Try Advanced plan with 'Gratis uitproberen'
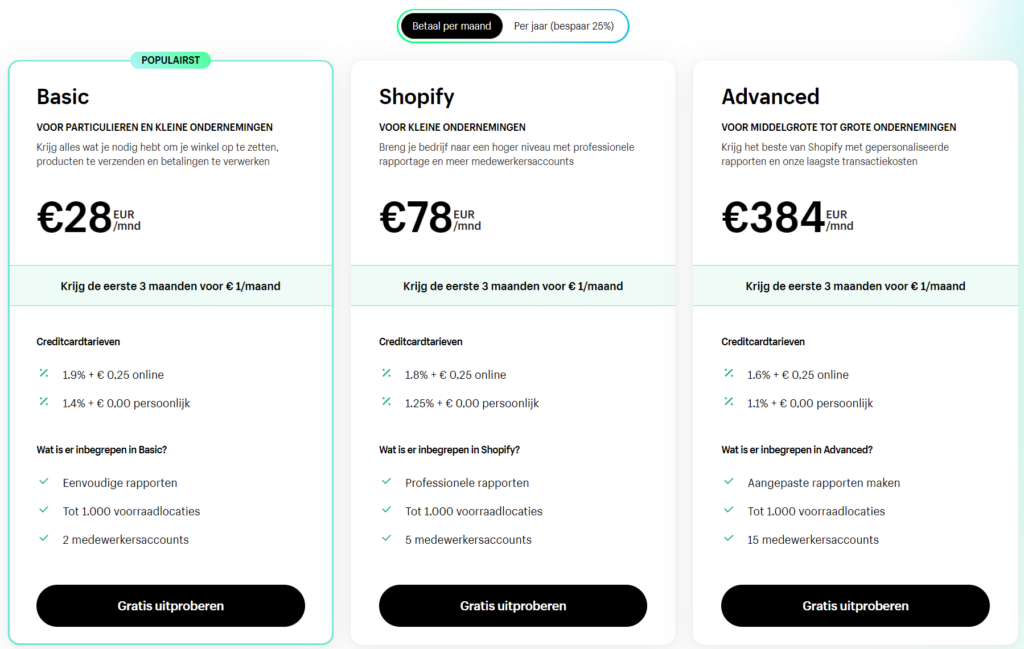The width and height of the screenshot is (1024, 649). (855, 606)
